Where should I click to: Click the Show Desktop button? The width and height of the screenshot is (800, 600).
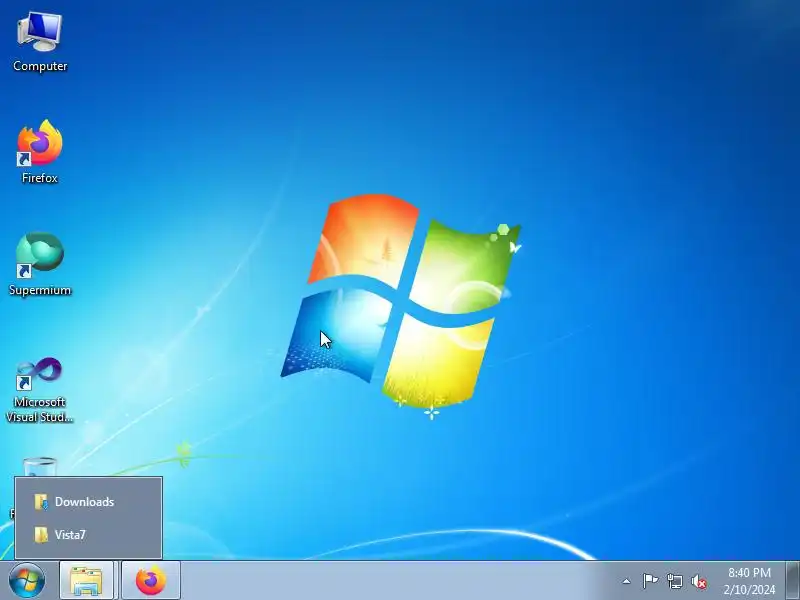792,581
